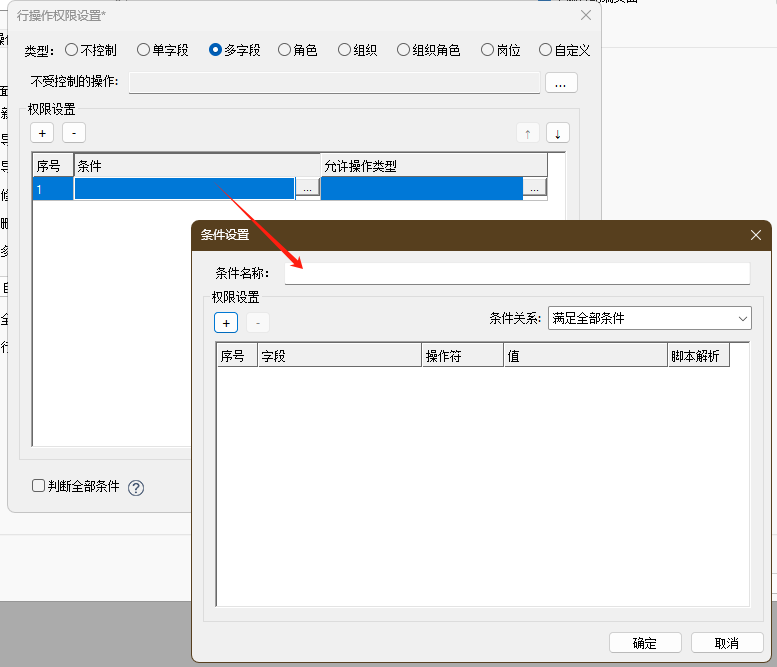The width and height of the screenshot is (777, 667).
Task: Select the 组织角色 radio option
Action: (x=404, y=49)
